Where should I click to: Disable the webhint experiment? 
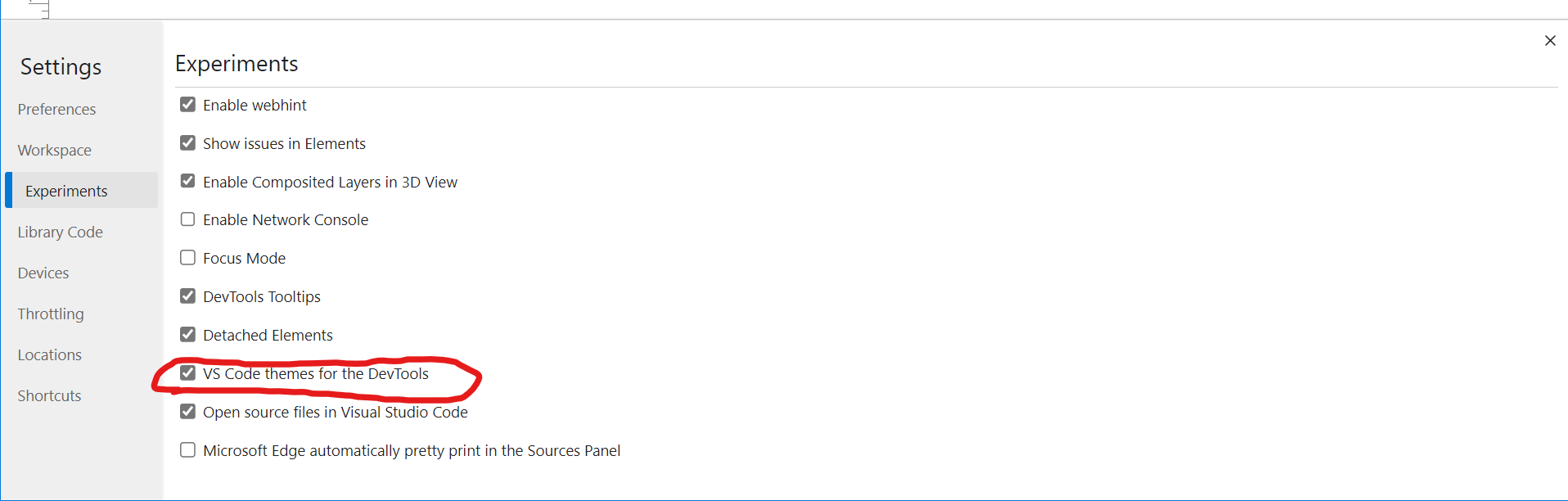pyautogui.click(x=187, y=104)
